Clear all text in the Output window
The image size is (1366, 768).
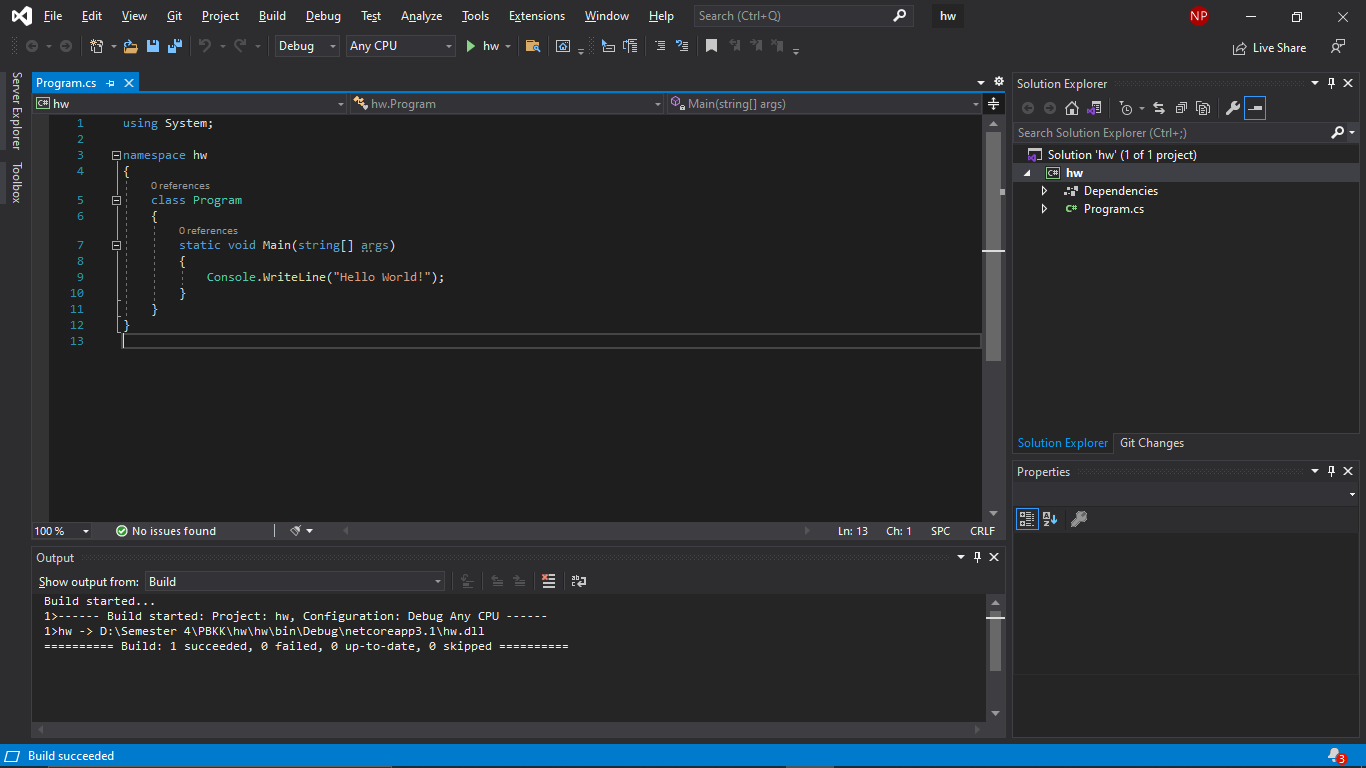[548, 581]
